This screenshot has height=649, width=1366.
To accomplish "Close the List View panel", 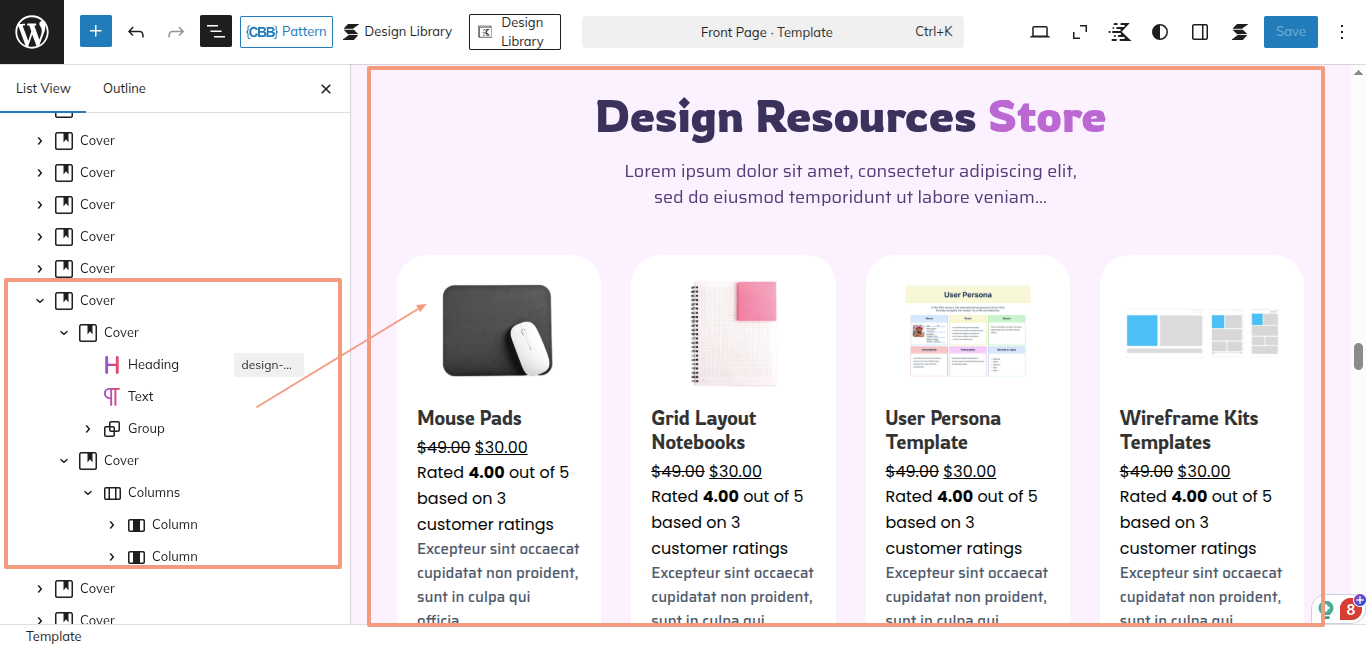I will 326,89.
